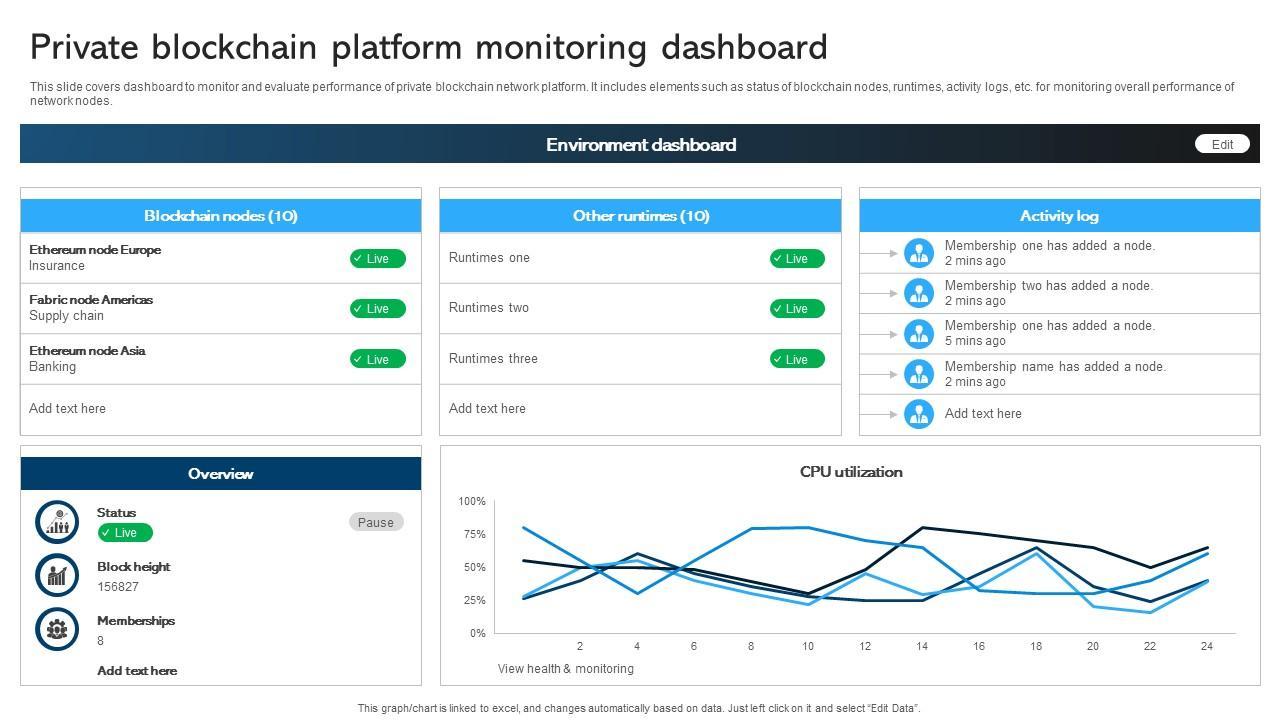Select the 'Fabric node Americas' row title
Screen dimensions: 1280x720
[91, 300]
